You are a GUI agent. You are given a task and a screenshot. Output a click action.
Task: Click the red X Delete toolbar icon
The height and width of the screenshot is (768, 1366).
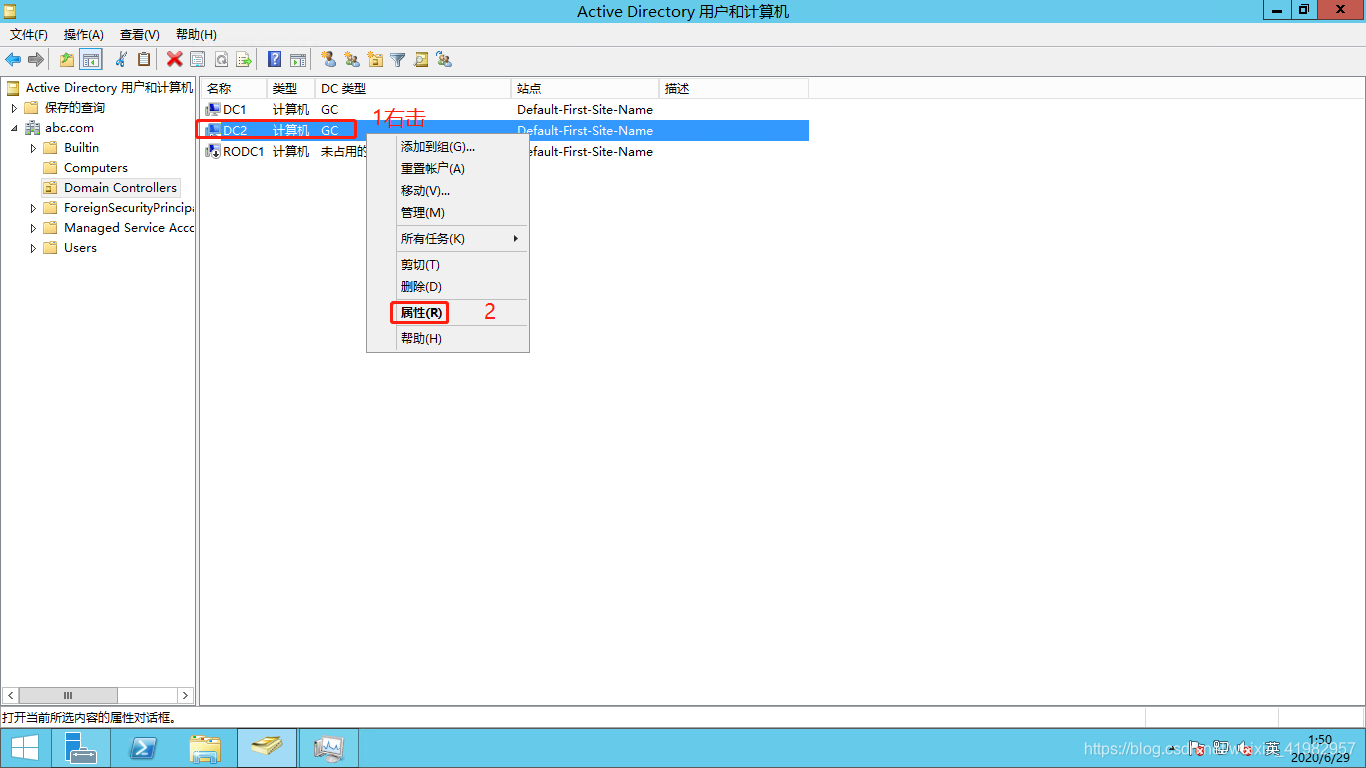[x=175, y=60]
